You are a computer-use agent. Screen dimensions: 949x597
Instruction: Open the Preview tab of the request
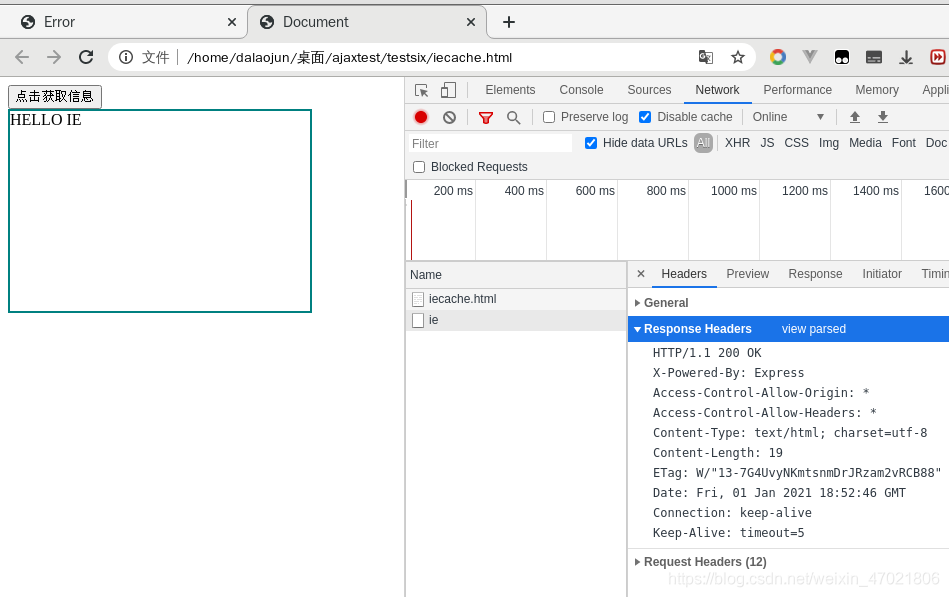[747, 274]
